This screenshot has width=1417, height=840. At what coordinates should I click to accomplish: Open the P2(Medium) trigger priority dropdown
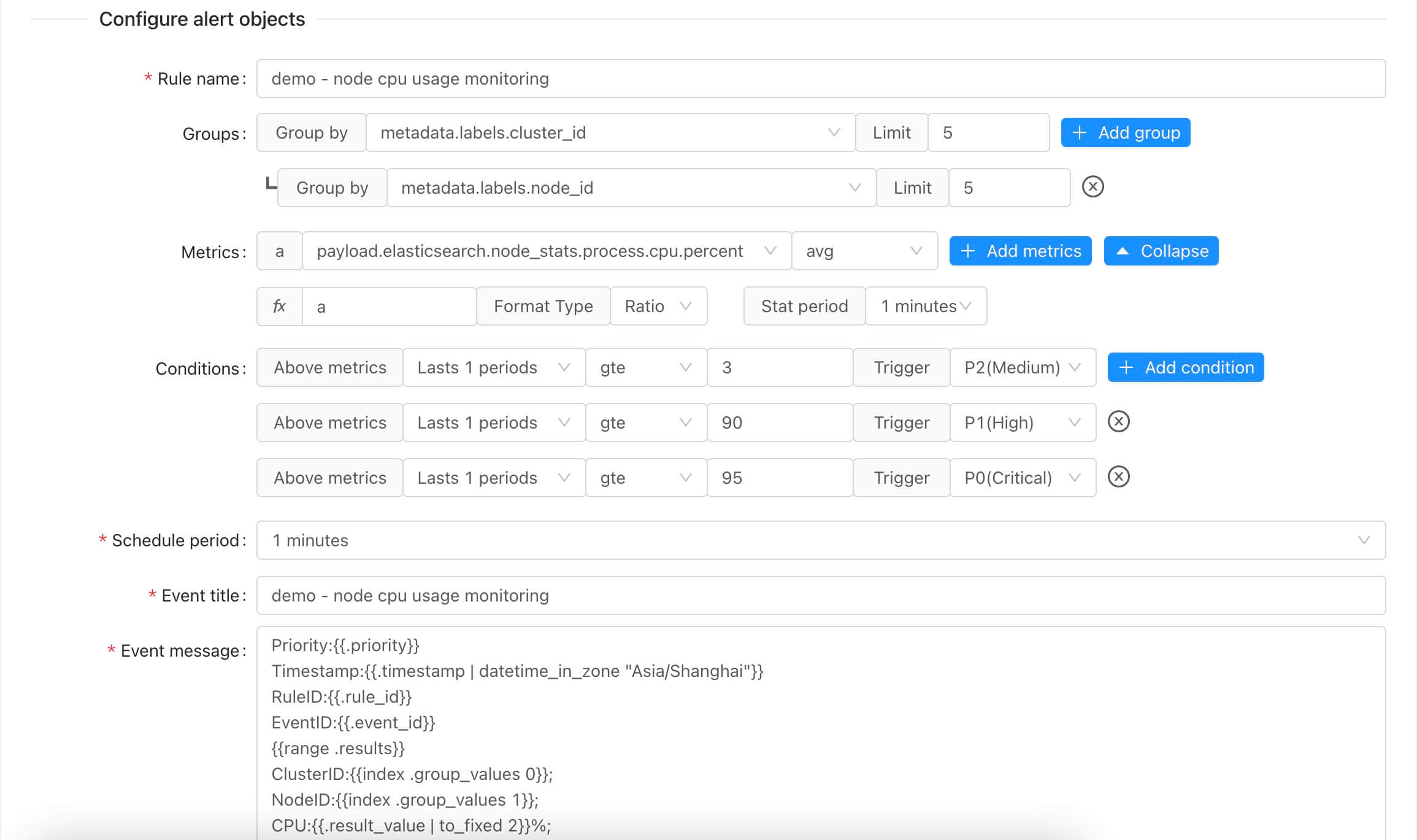tap(1022, 367)
